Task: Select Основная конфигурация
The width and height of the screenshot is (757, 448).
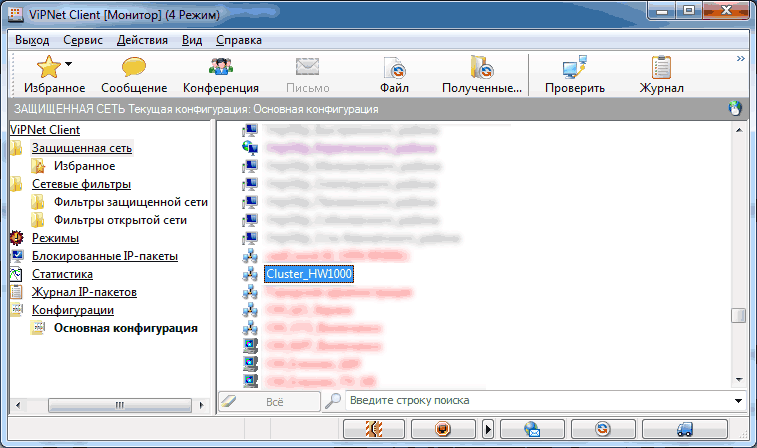Action: tap(126, 328)
